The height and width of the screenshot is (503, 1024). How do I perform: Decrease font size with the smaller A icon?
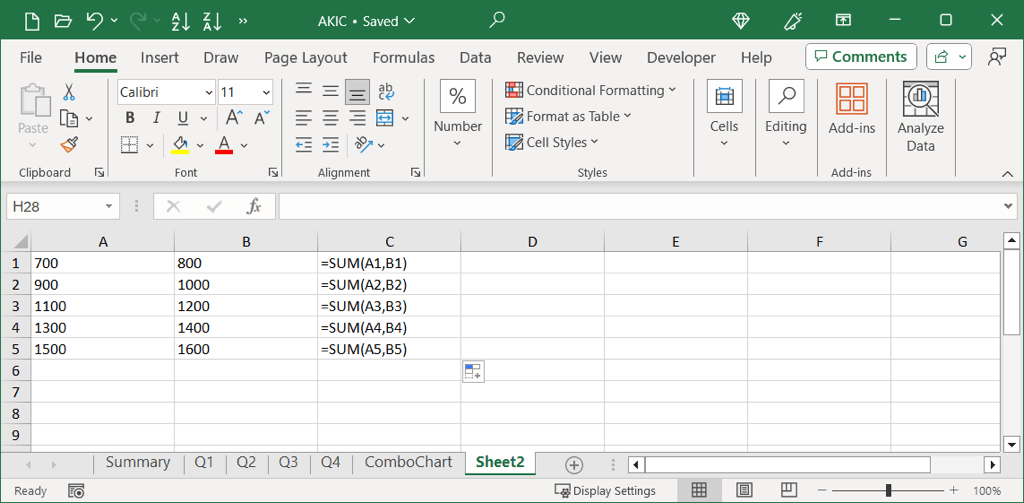coord(262,118)
